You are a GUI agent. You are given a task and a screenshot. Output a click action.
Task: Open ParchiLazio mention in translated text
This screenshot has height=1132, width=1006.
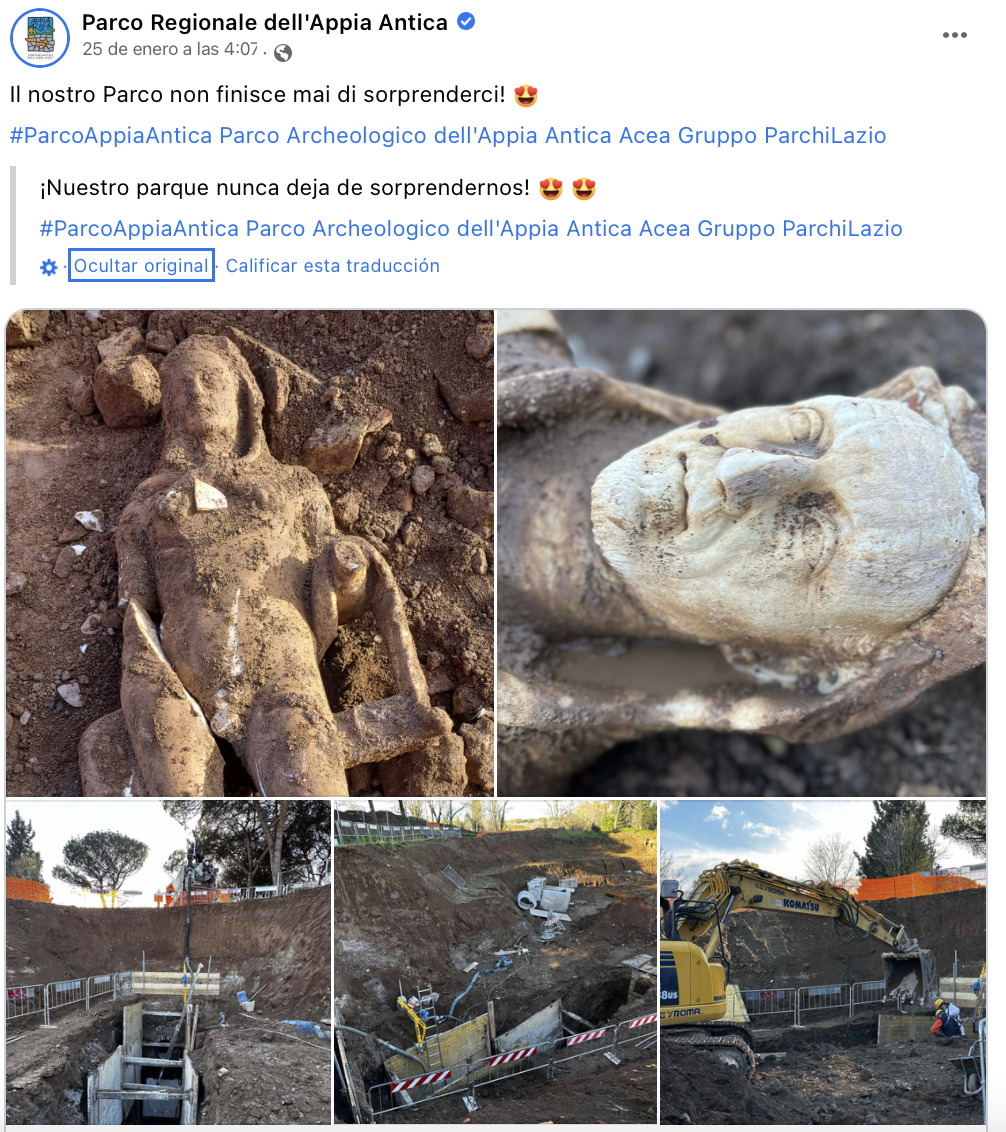[x=842, y=229]
